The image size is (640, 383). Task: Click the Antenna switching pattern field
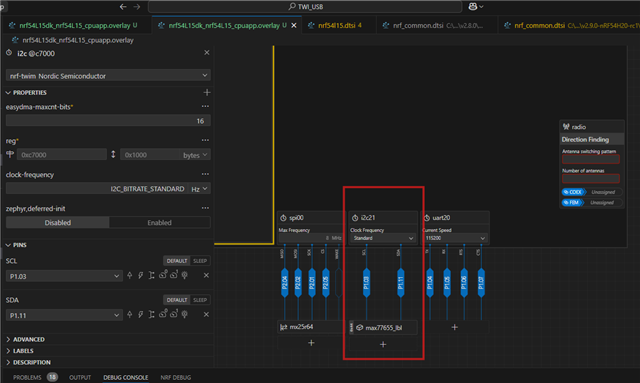(591, 159)
